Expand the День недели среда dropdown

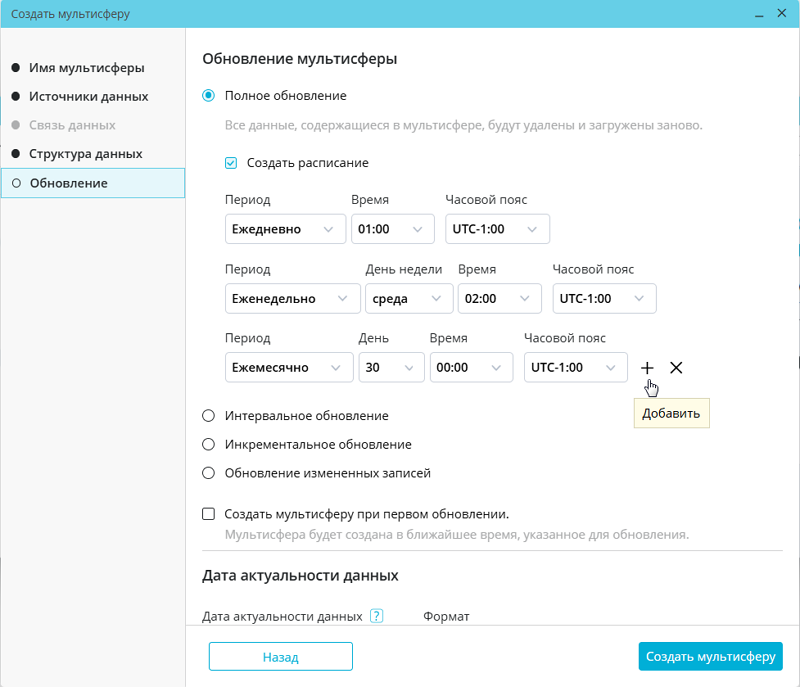coord(408,298)
